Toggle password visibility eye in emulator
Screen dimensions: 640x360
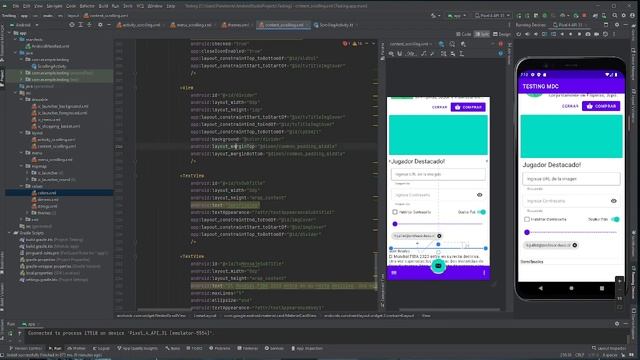click(x=613, y=201)
